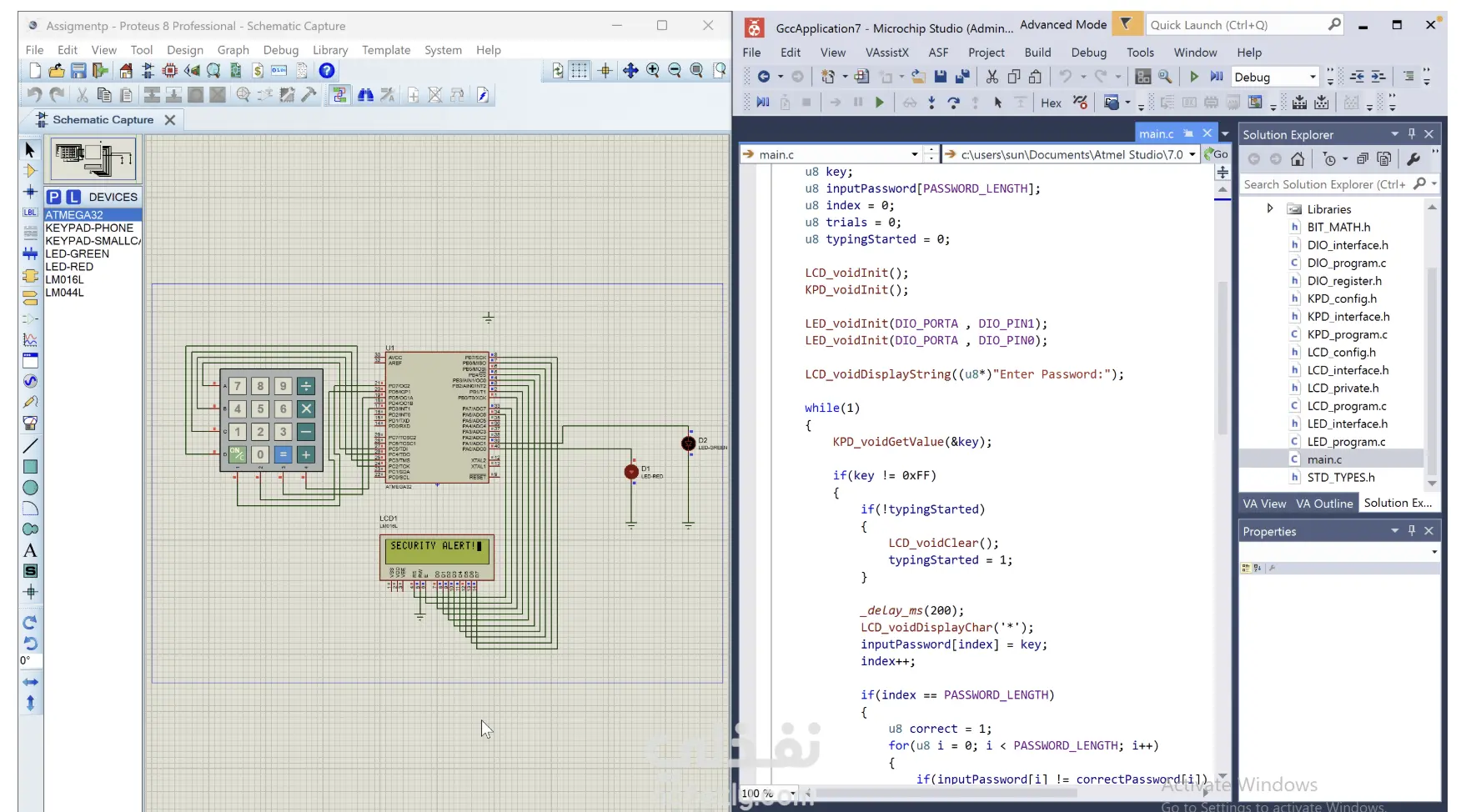Click the Save Project icon in Proteus
The height and width of the screenshot is (812, 1466).
click(x=78, y=71)
